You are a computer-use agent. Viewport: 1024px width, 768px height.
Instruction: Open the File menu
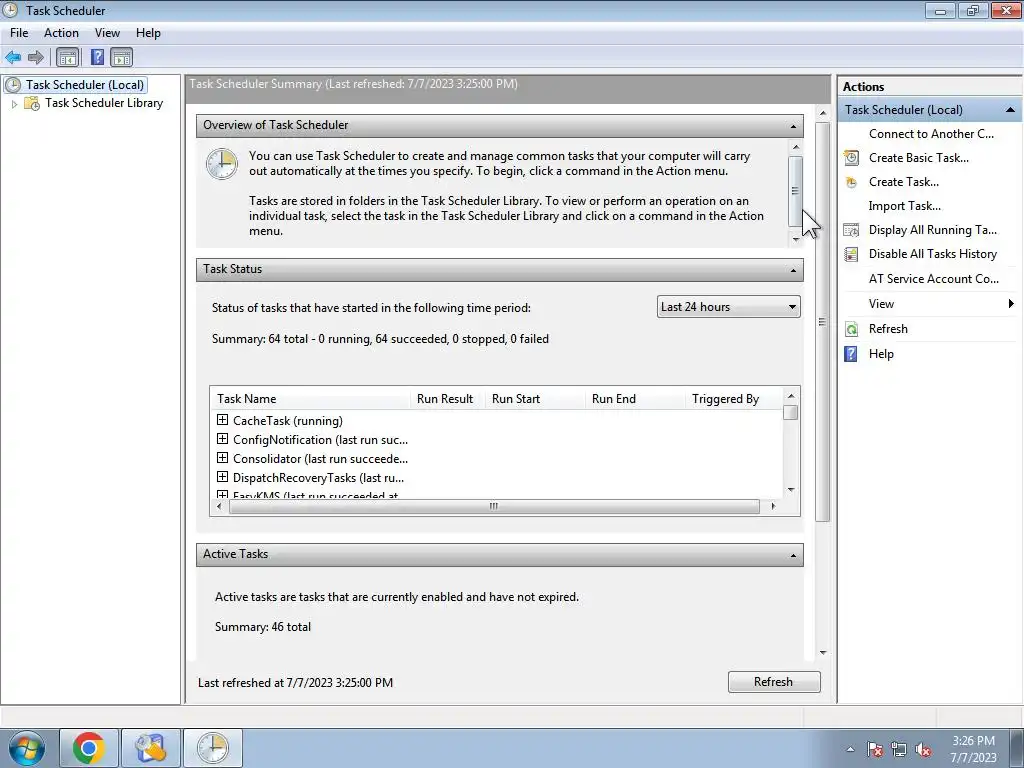[x=19, y=33]
